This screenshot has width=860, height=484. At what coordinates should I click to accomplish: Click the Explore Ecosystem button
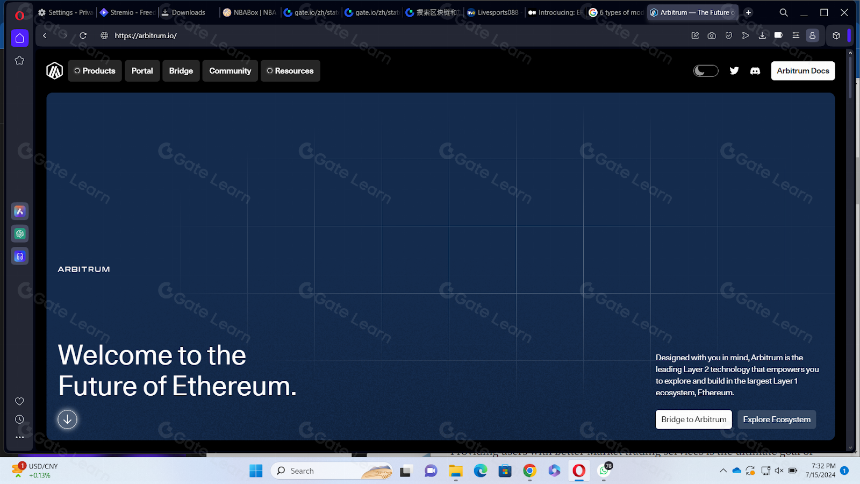pos(777,419)
